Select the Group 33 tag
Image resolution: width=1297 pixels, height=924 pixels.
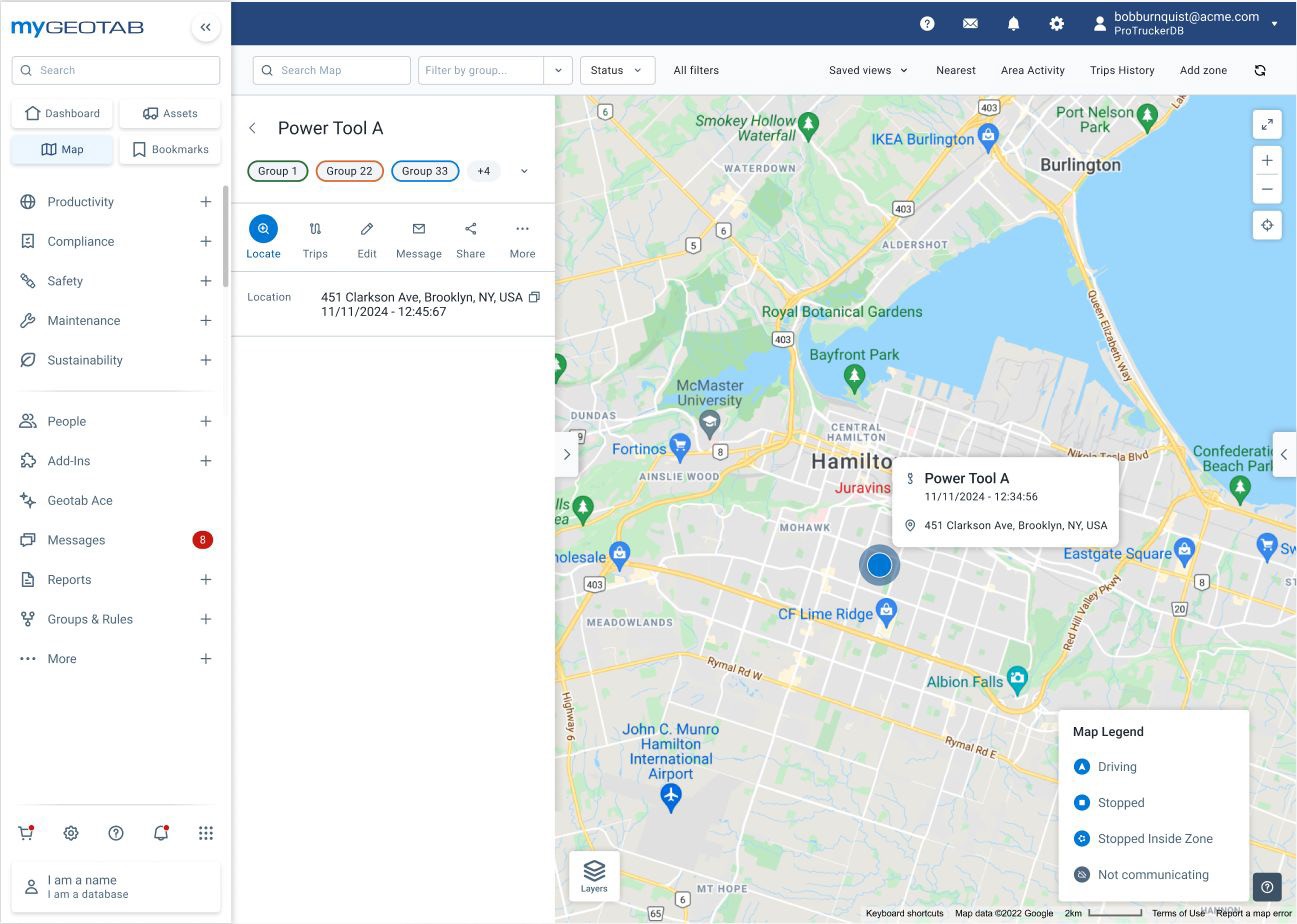click(425, 171)
